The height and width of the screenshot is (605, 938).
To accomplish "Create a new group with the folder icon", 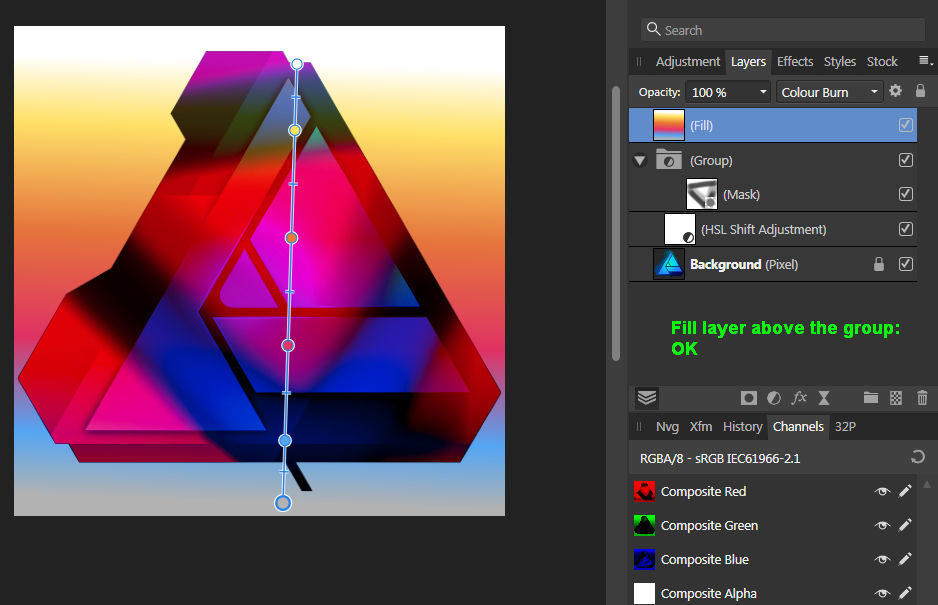I will point(871,397).
